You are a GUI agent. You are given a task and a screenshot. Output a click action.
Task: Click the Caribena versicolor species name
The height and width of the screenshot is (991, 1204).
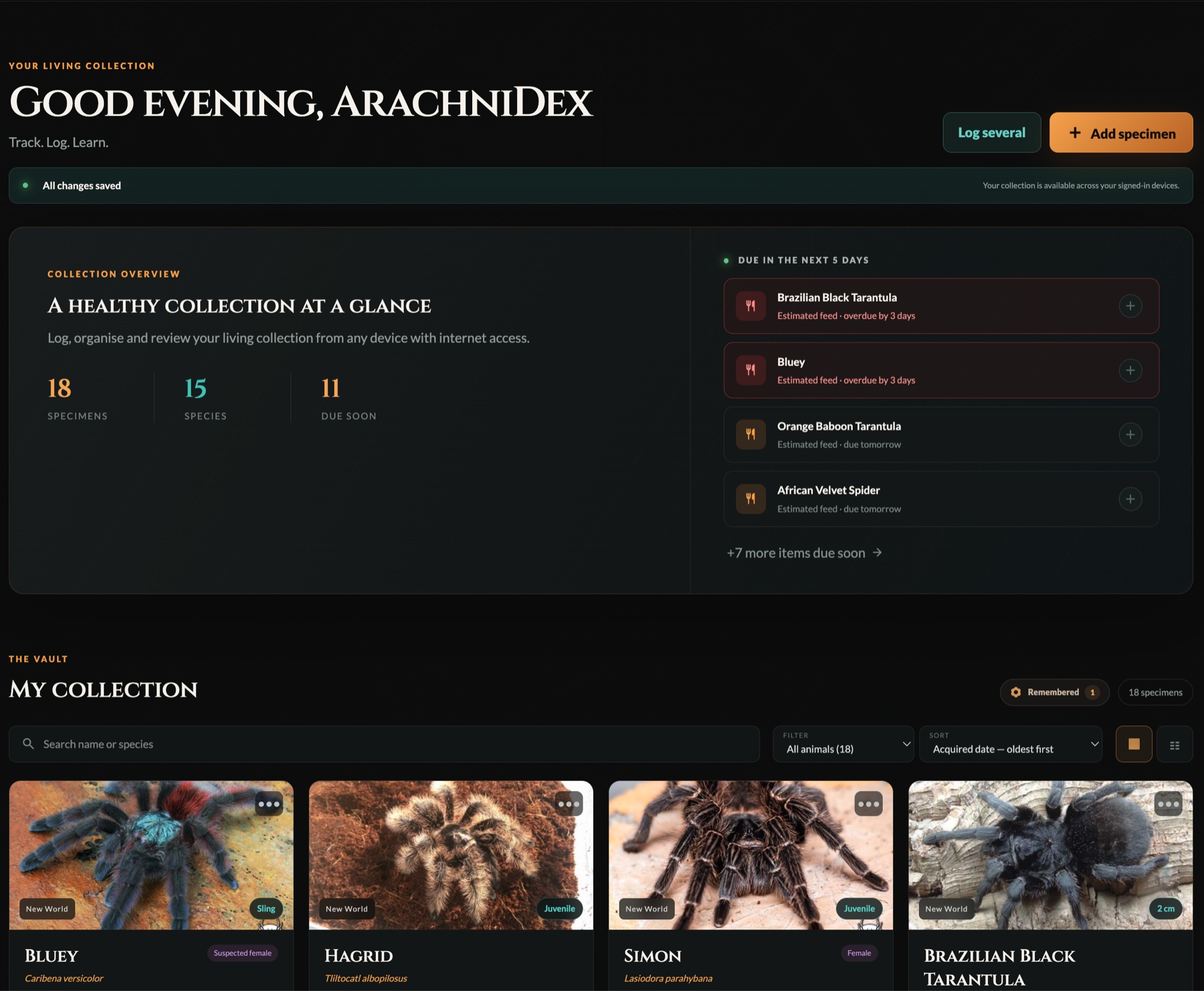pos(64,978)
